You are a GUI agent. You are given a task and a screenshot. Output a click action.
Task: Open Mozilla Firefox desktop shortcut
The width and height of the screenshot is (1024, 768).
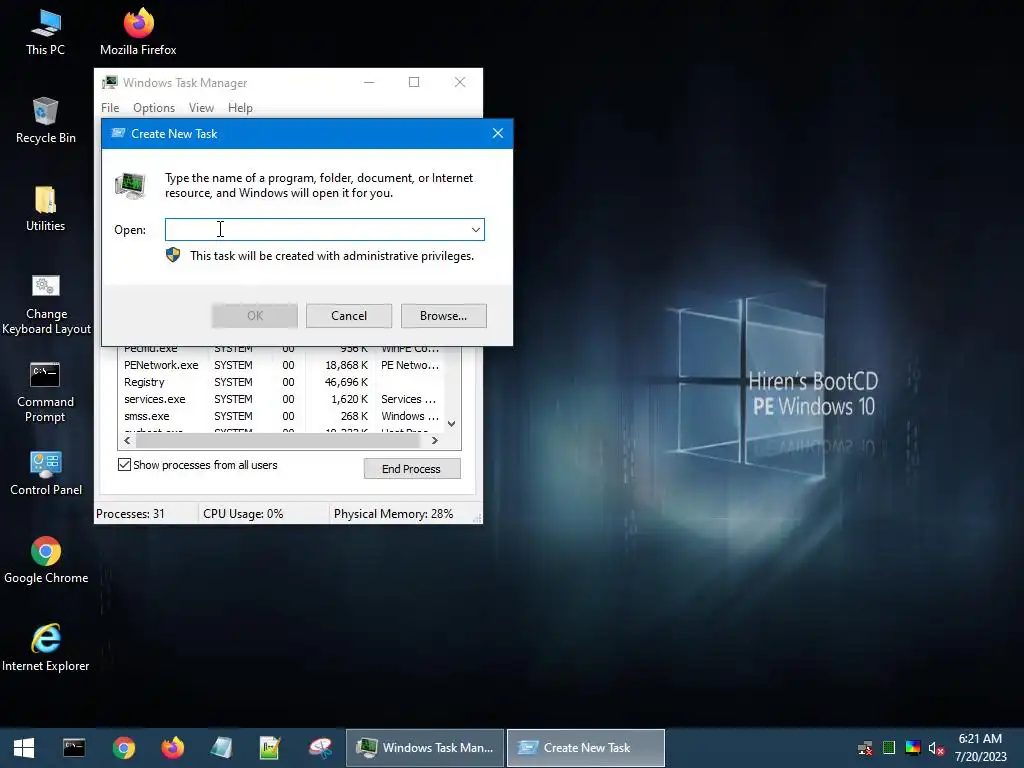click(x=138, y=31)
